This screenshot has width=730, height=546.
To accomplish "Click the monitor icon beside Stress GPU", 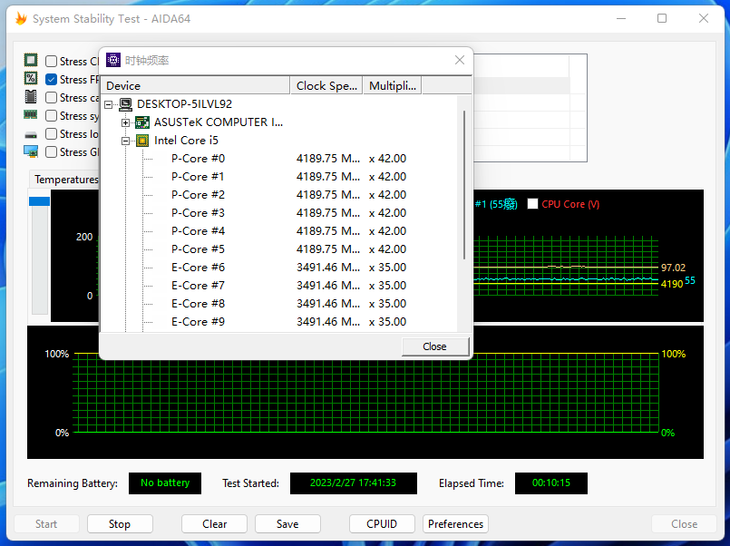I will tap(31, 151).
